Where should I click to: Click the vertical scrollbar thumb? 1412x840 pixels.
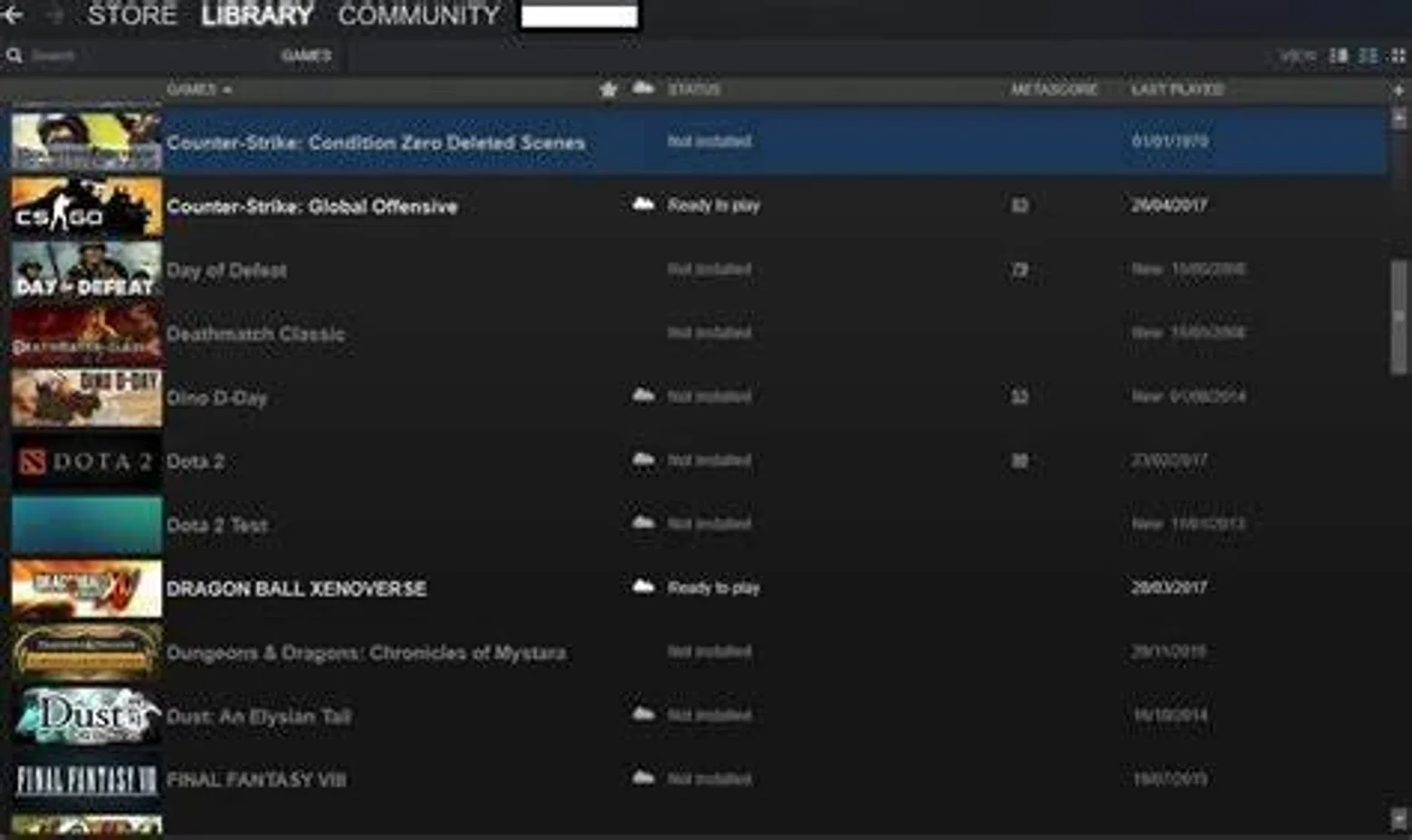tap(1399, 316)
